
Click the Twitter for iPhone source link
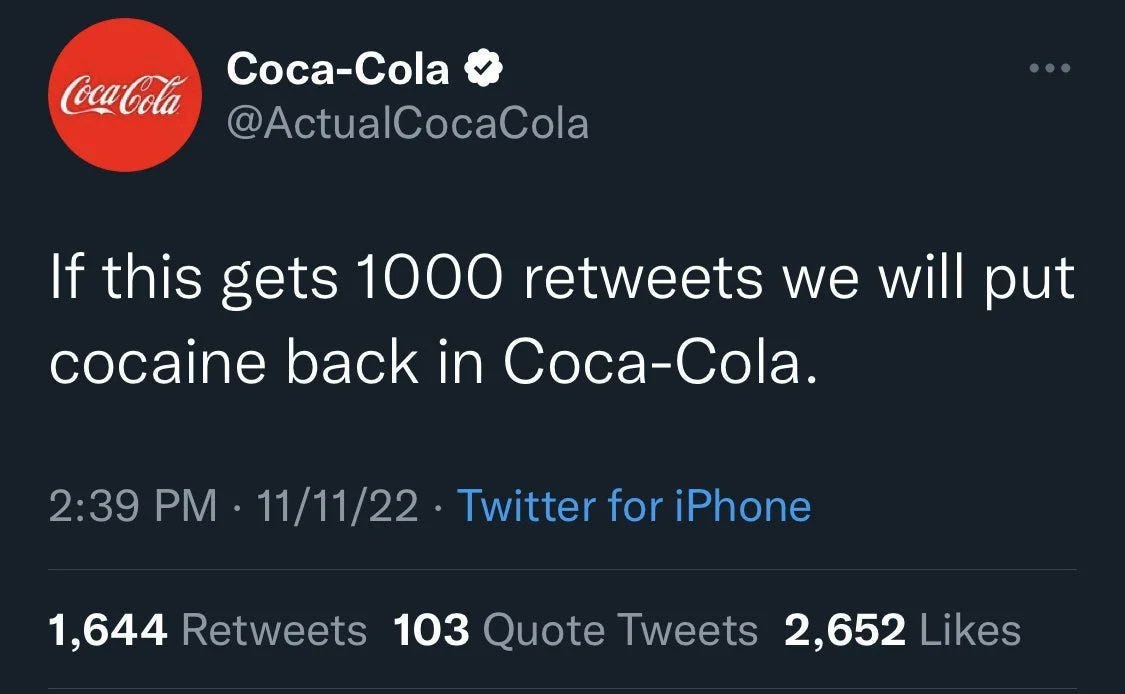pos(633,506)
